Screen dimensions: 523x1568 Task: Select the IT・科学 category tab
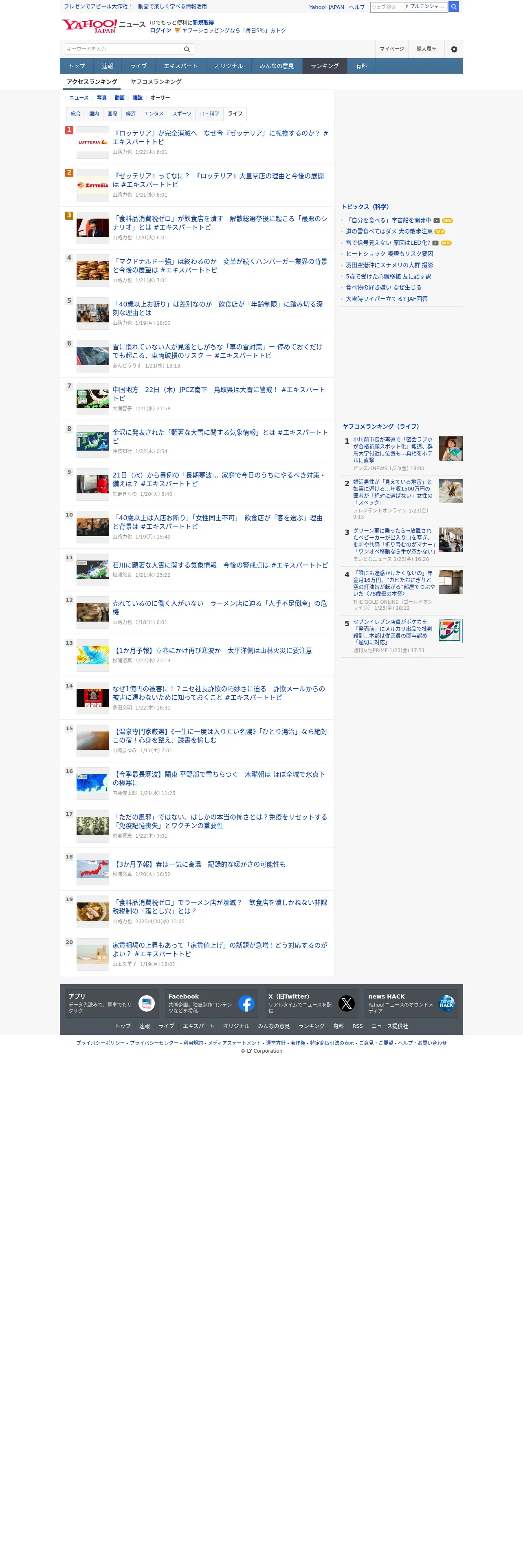click(x=209, y=114)
